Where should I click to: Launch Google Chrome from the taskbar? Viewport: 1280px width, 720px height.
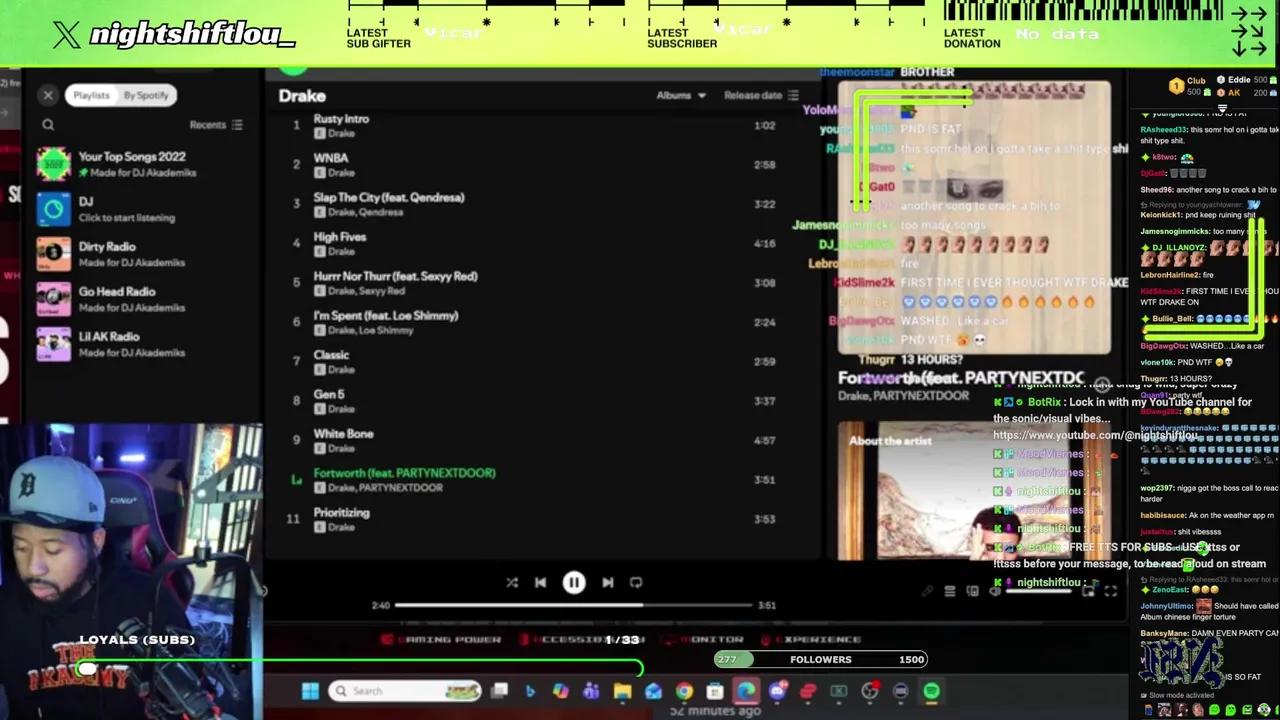(684, 691)
